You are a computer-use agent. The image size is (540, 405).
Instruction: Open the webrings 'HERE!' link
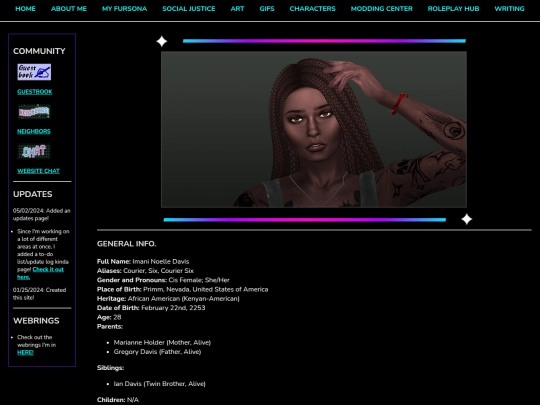(25, 352)
